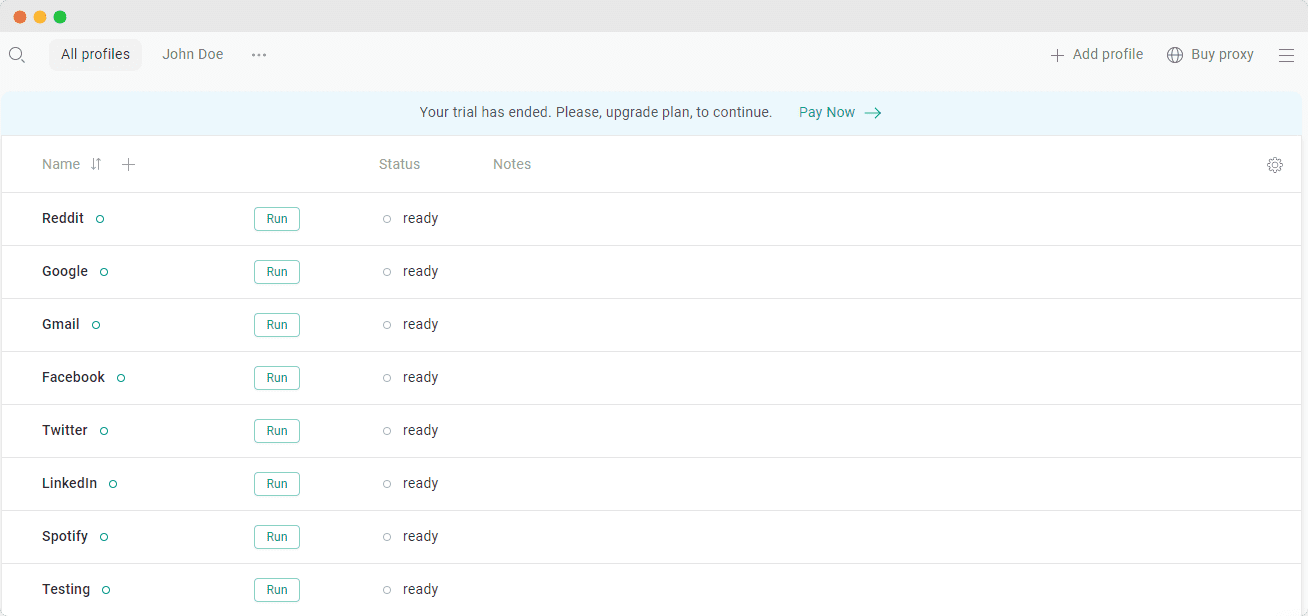
Task: Click the trial has ended message text
Action: pos(596,112)
